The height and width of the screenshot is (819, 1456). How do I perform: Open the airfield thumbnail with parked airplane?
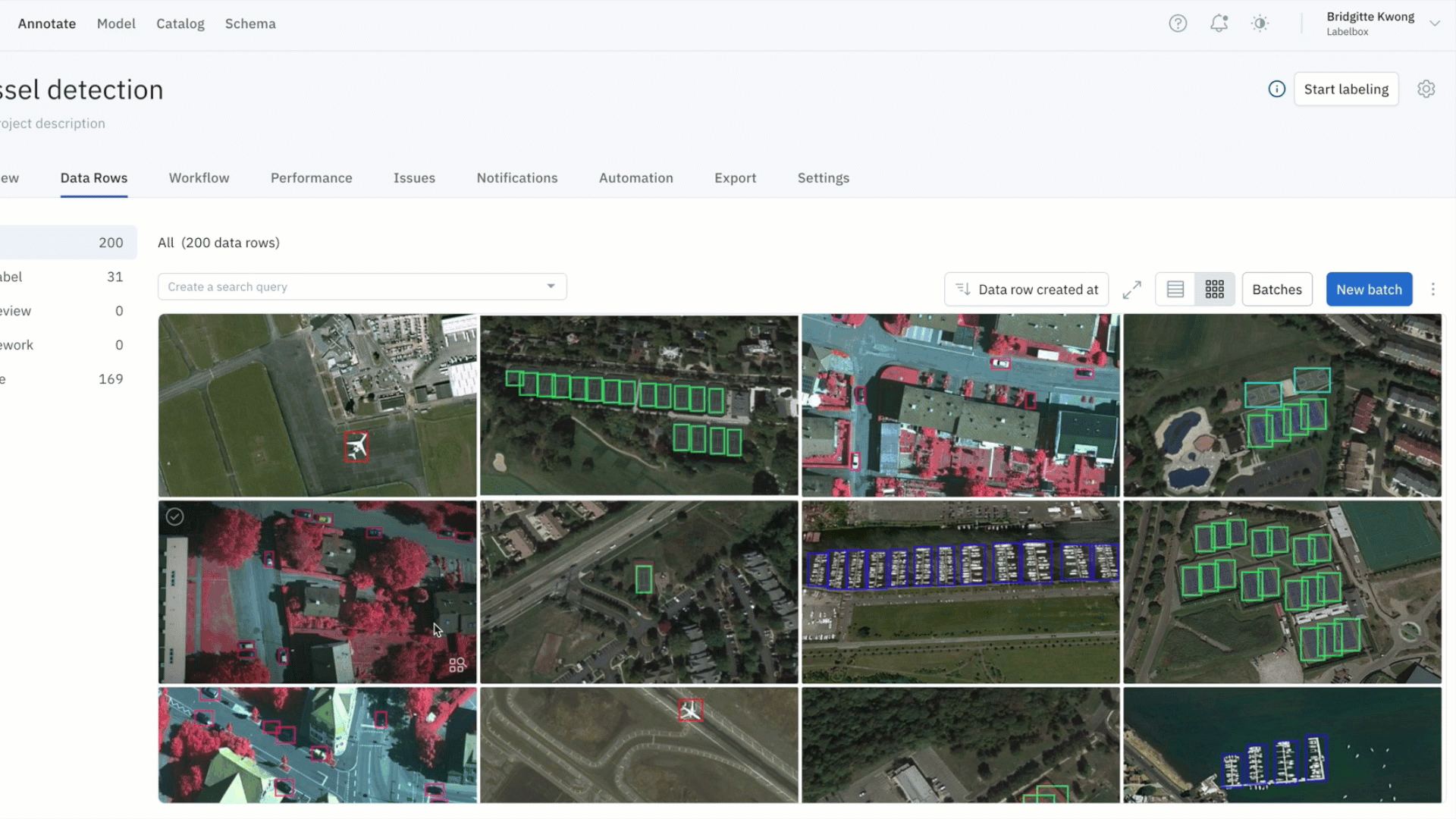[x=318, y=406]
